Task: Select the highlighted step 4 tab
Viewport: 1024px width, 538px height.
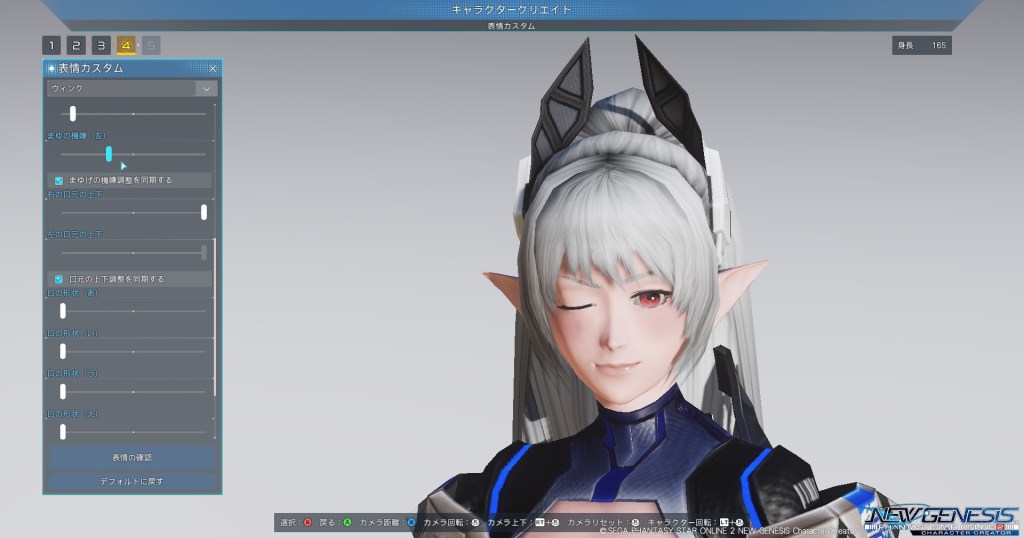Action: 126,45
